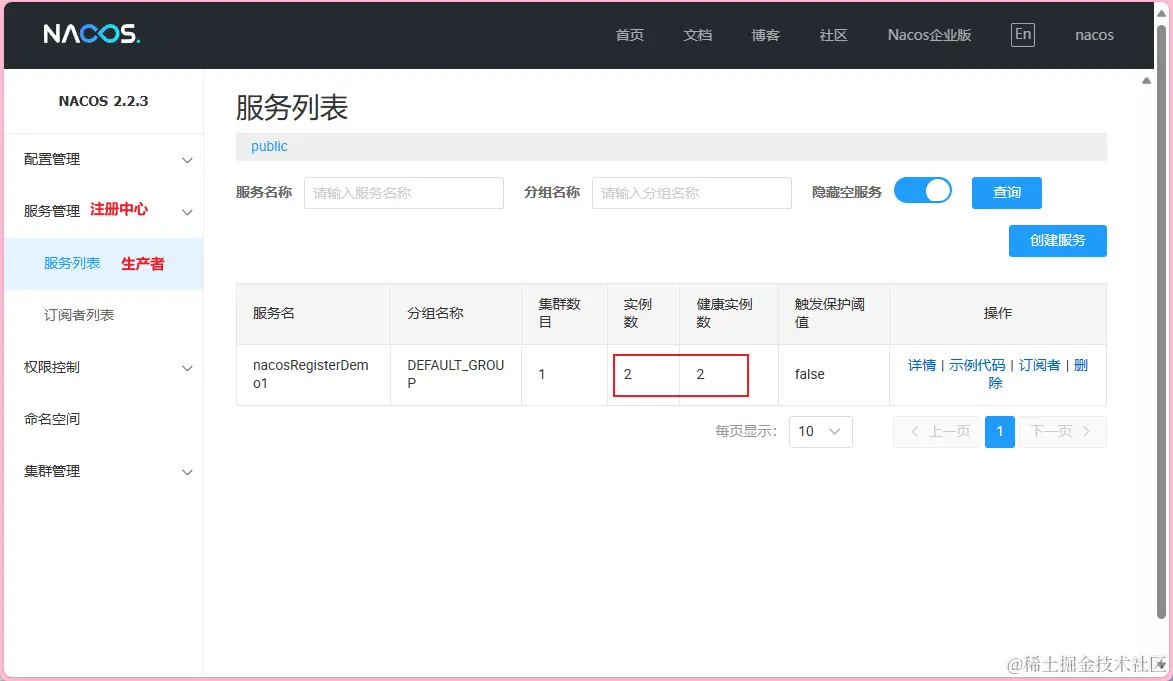
Task: Select the public namespace tab
Action: [269, 147]
